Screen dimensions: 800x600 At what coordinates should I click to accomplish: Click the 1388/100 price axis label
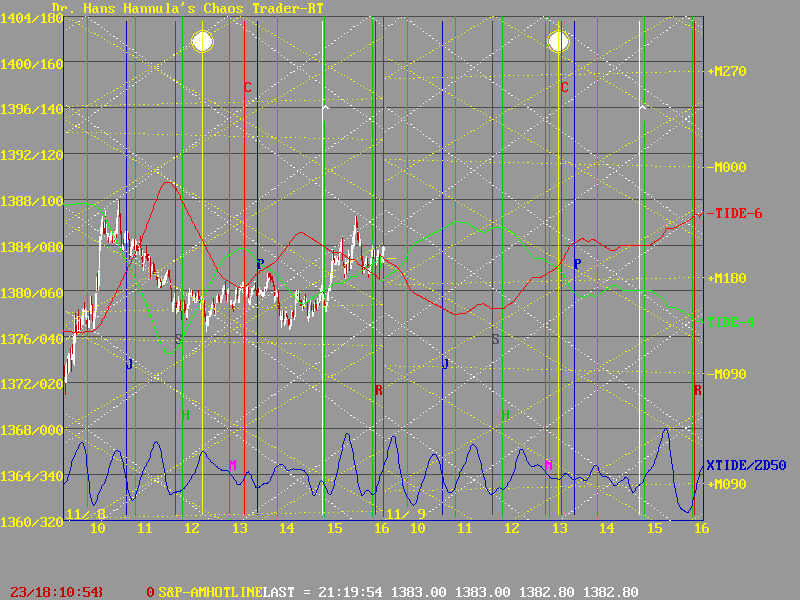click(32, 201)
